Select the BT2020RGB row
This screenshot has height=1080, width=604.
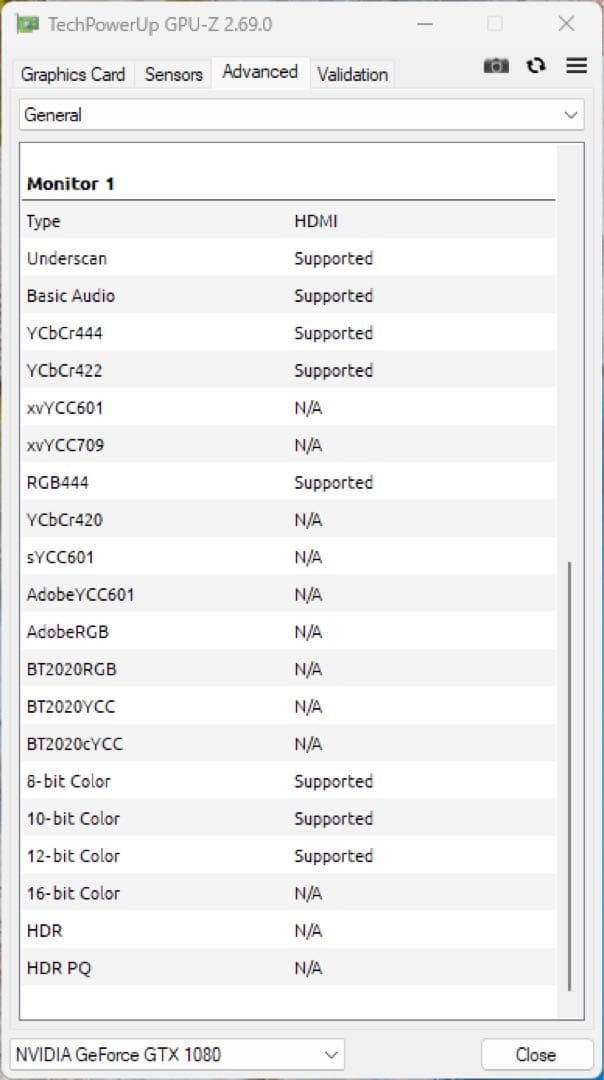point(289,669)
